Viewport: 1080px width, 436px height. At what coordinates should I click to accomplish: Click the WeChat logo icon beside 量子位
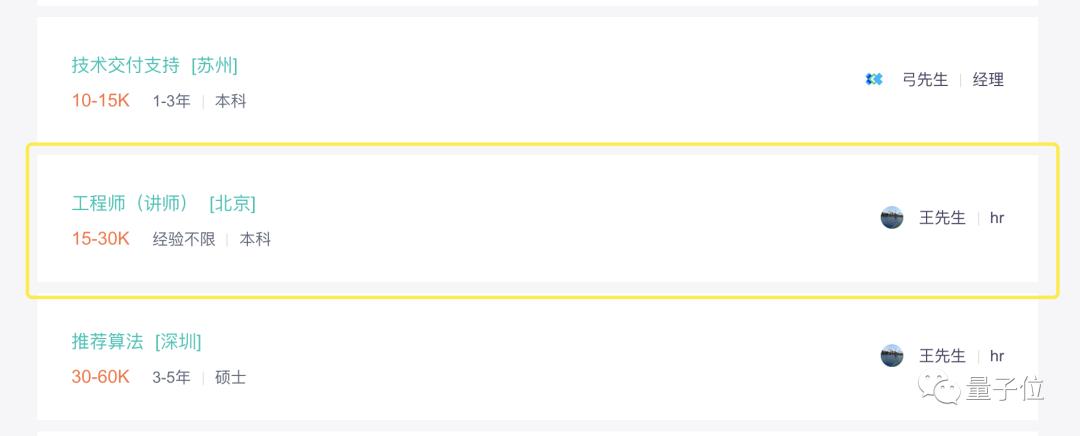941,388
